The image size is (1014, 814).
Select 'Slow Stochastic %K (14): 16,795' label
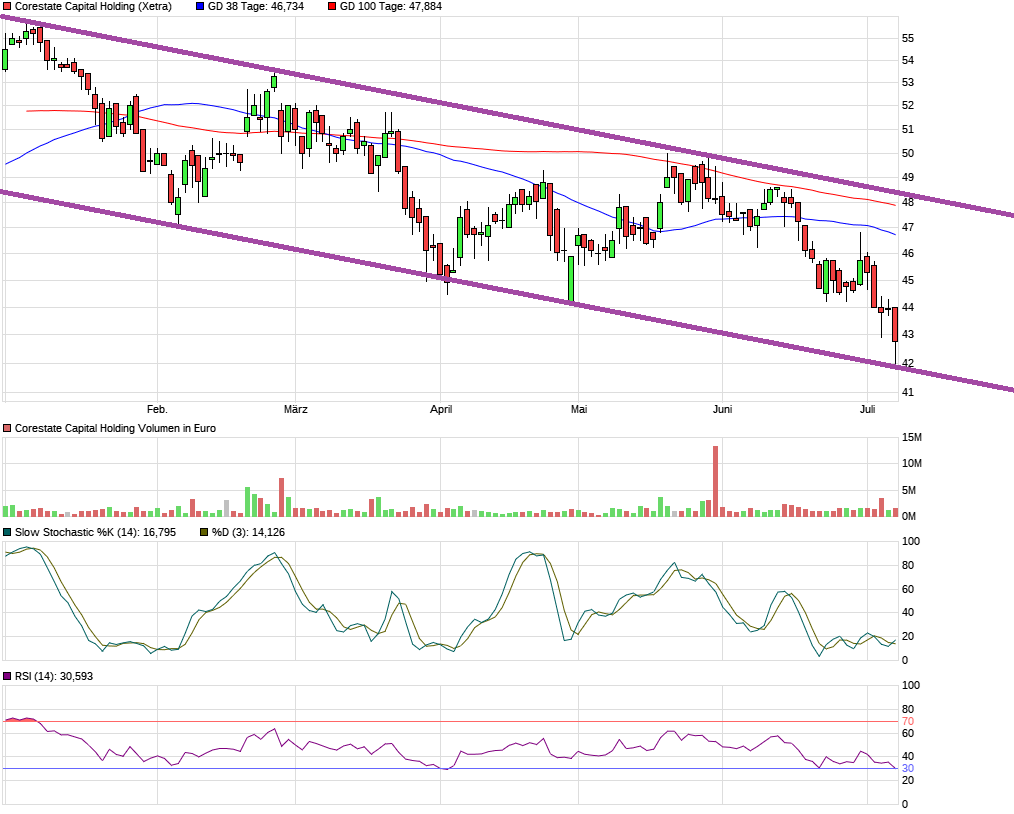[x=95, y=533]
